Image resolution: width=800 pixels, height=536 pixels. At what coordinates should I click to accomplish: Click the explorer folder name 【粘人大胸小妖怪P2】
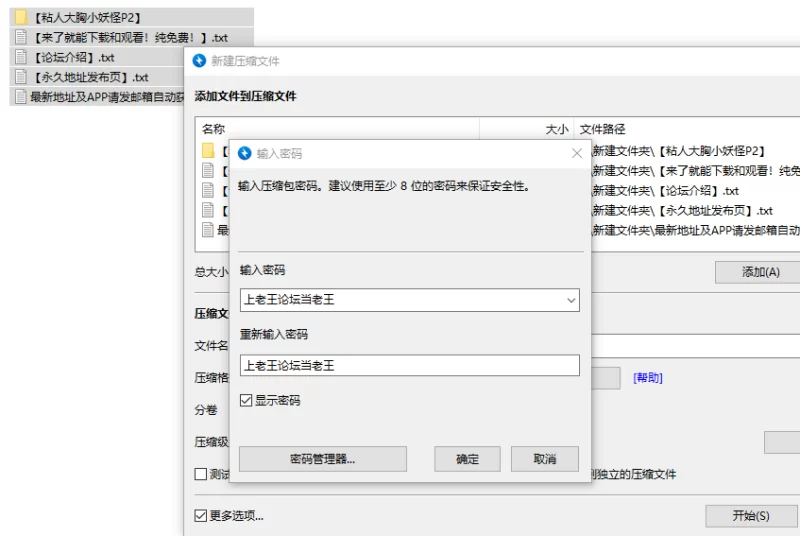[87, 17]
